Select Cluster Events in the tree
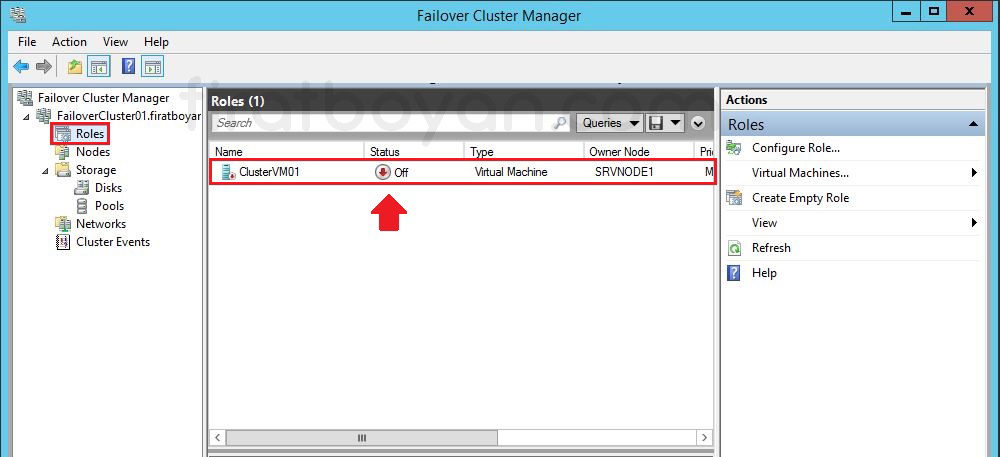Viewport: 1000px width, 457px height. [113, 242]
